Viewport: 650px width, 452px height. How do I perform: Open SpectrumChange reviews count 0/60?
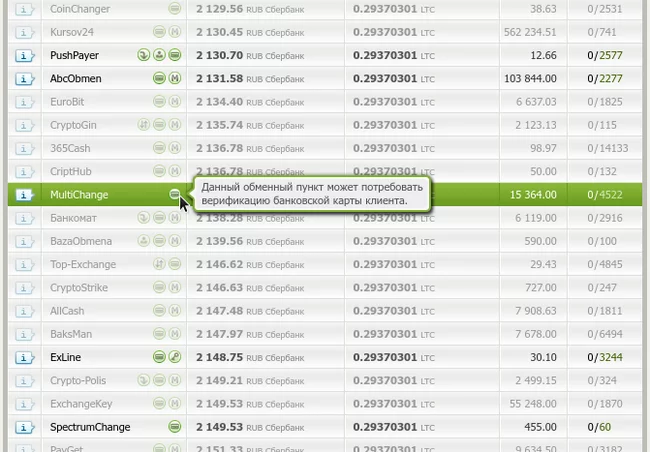click(599, 427)
